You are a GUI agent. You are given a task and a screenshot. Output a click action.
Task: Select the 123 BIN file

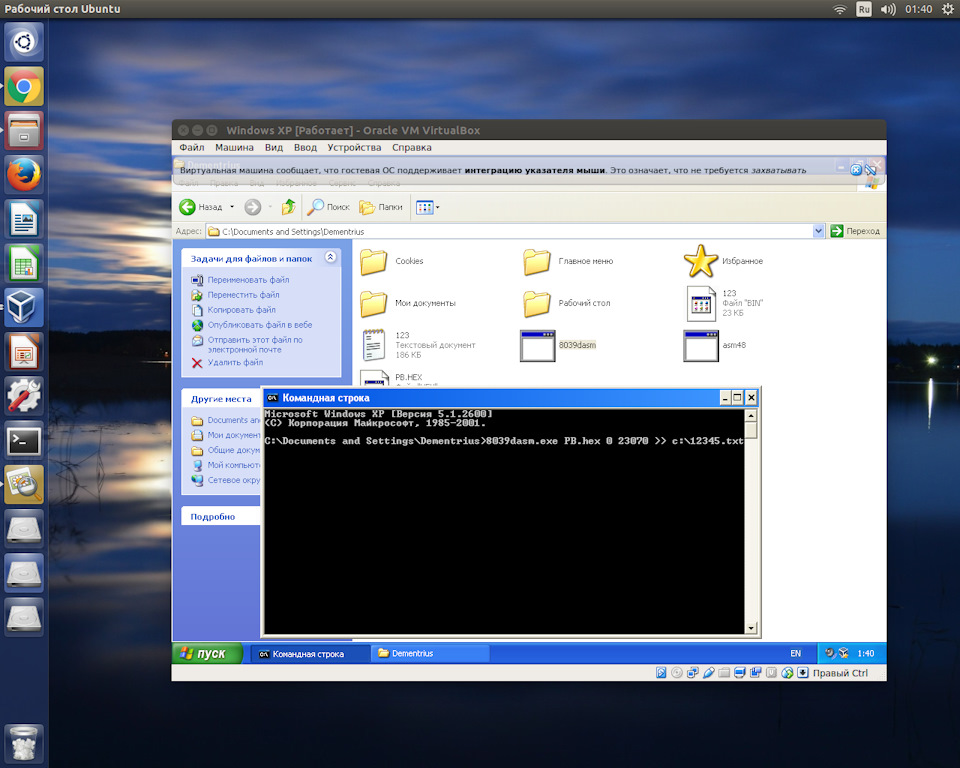[x=725, y=303]
